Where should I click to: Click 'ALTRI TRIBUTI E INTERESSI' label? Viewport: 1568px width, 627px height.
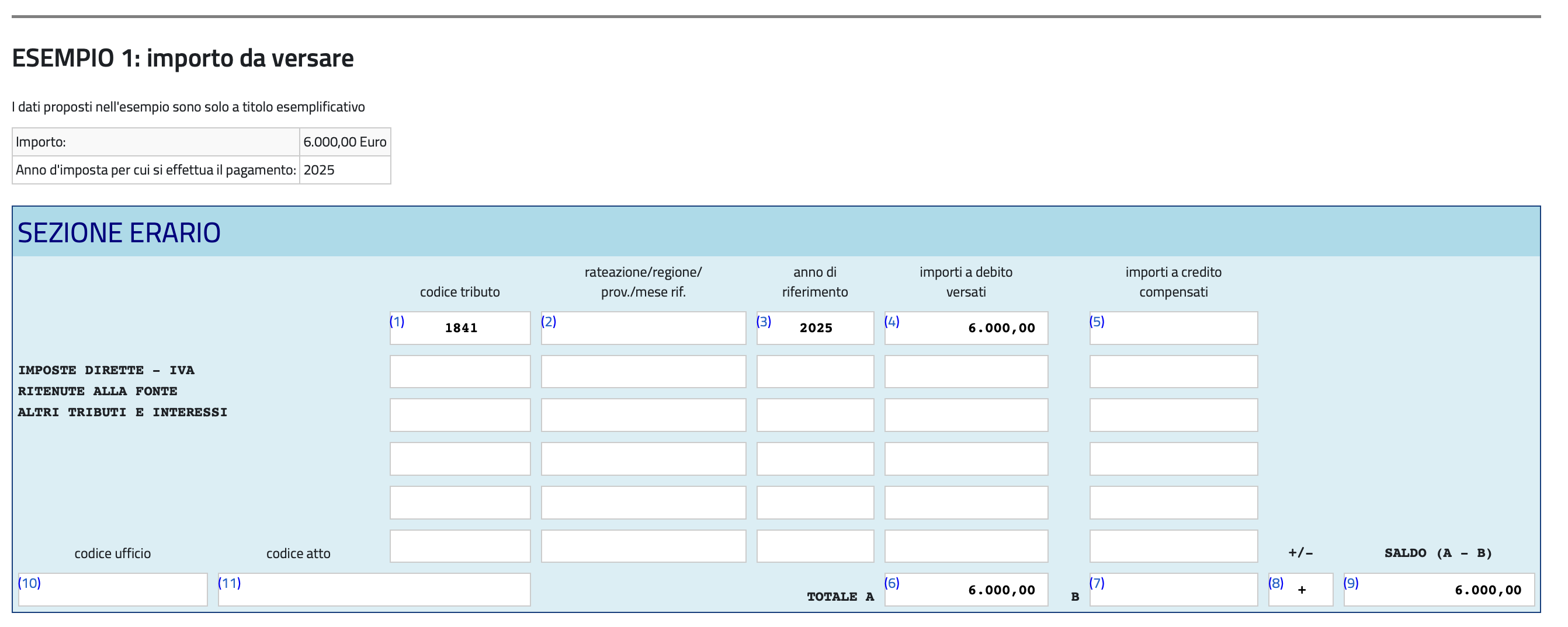pyautogui.click(x=122, y=412)
